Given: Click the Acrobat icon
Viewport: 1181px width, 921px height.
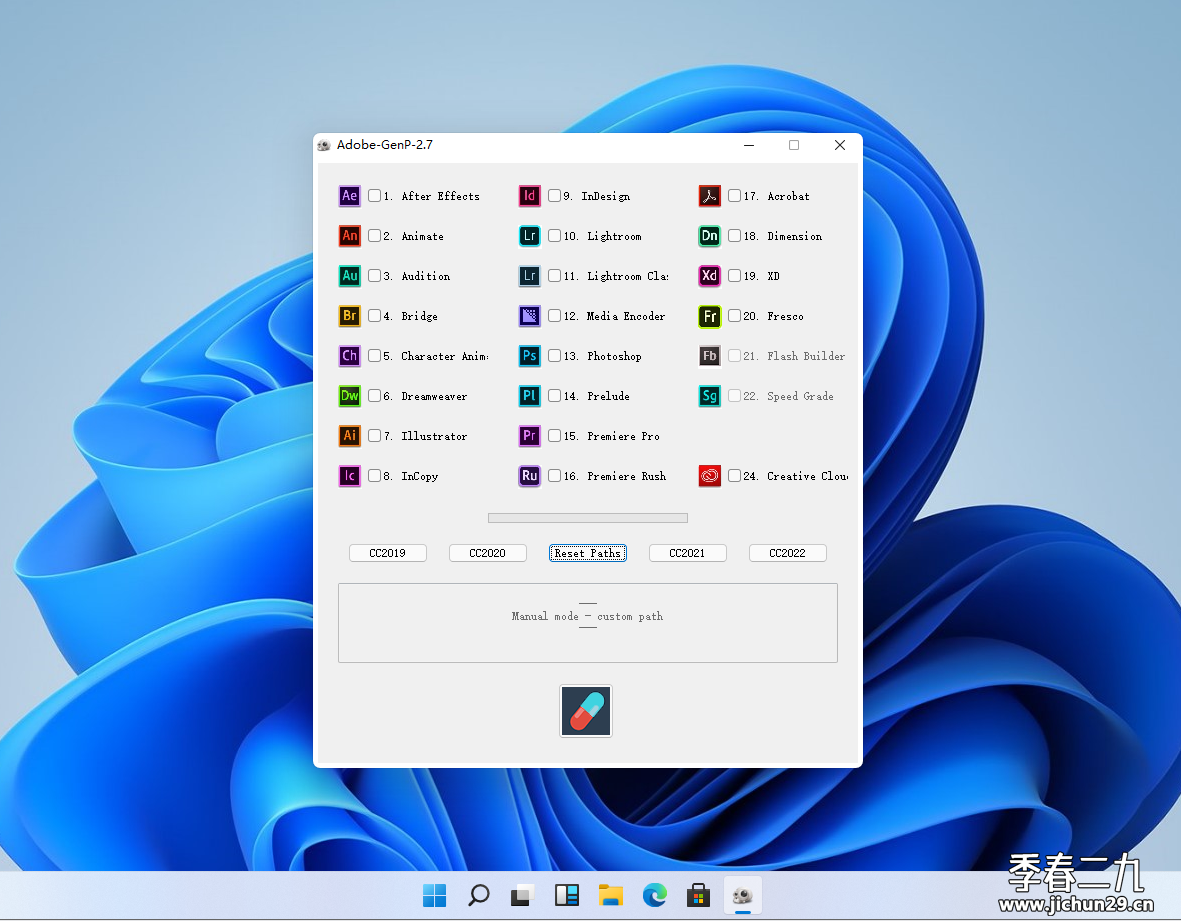Looking at the screenshot, I should click(710, 196).
